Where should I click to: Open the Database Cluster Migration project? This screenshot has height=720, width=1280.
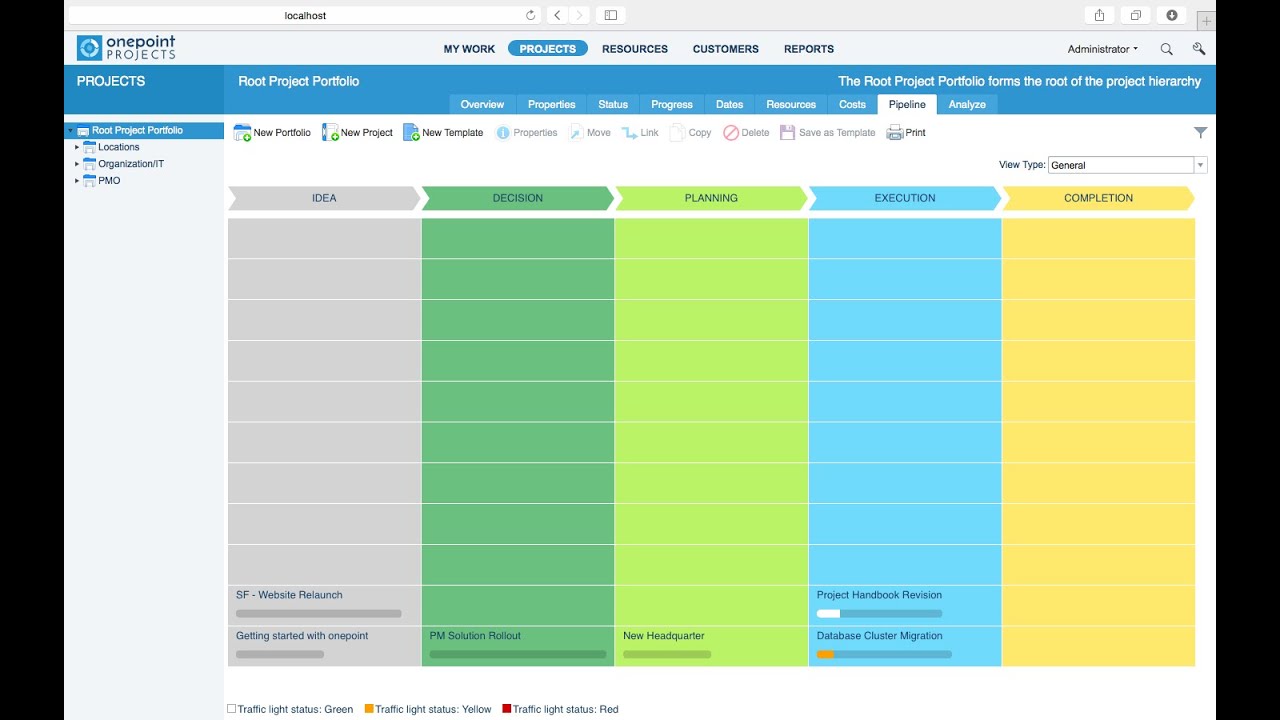click(x=879, y=636)
